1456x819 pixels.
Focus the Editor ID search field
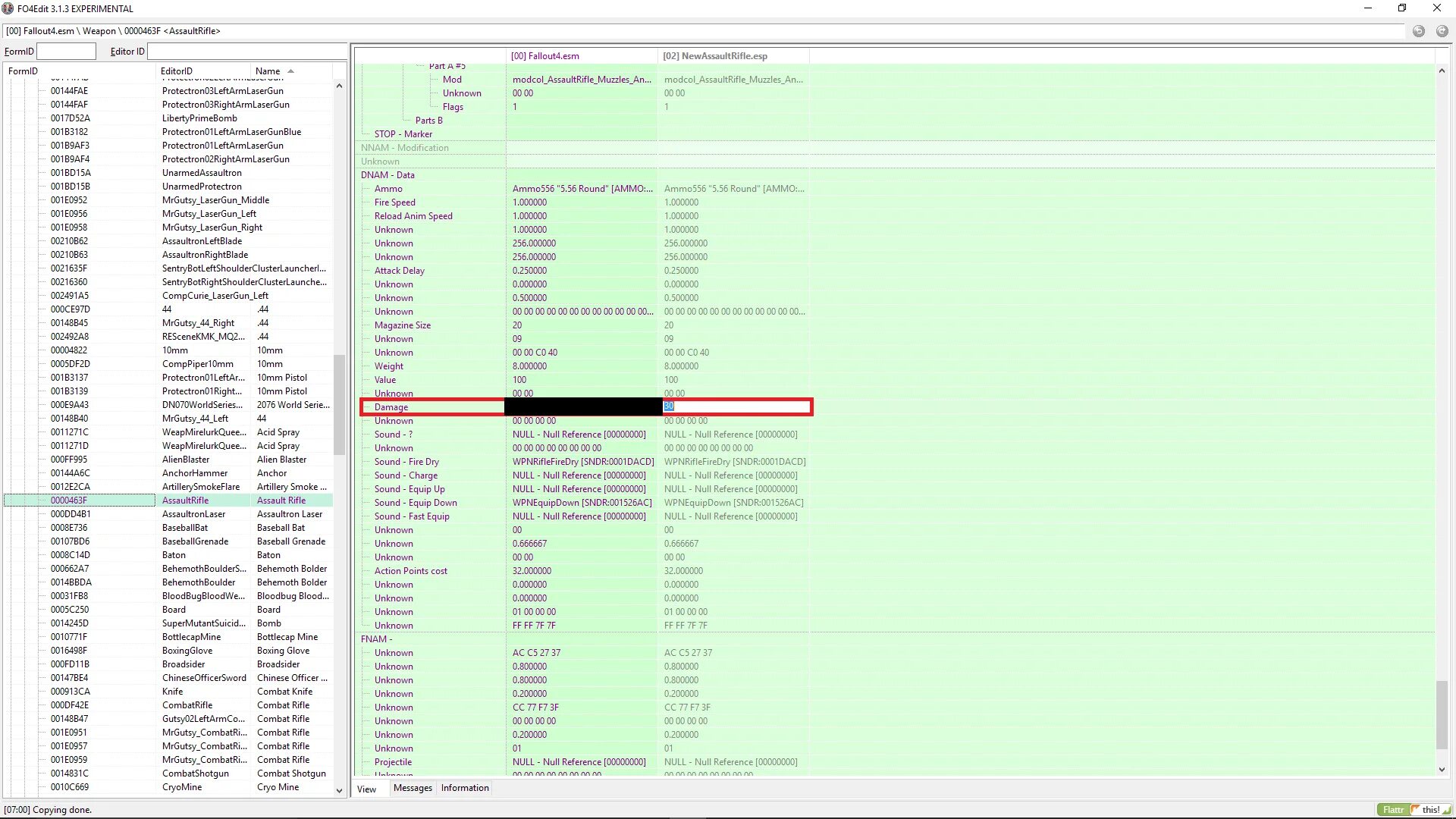[246, 52]
